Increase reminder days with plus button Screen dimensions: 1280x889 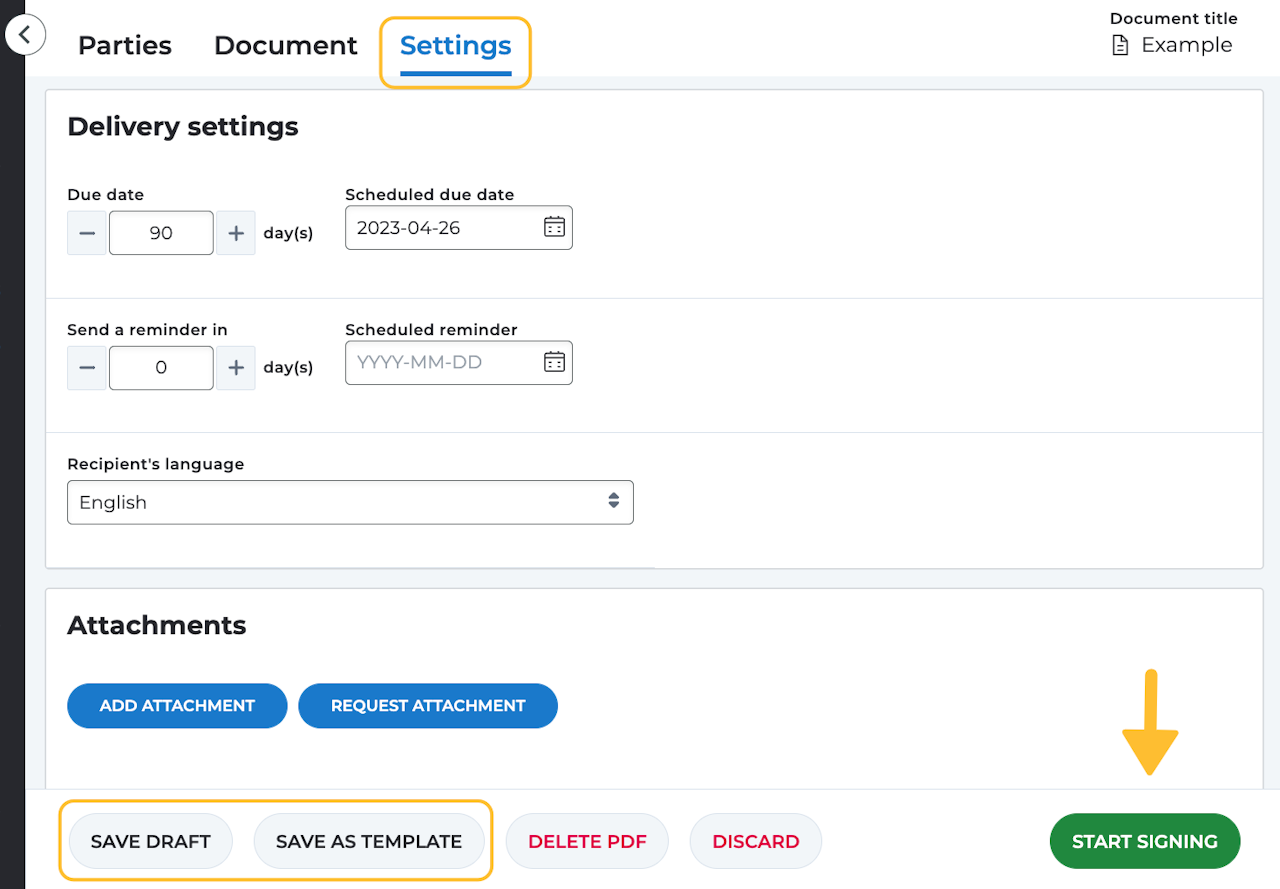(x=236, y=368)
